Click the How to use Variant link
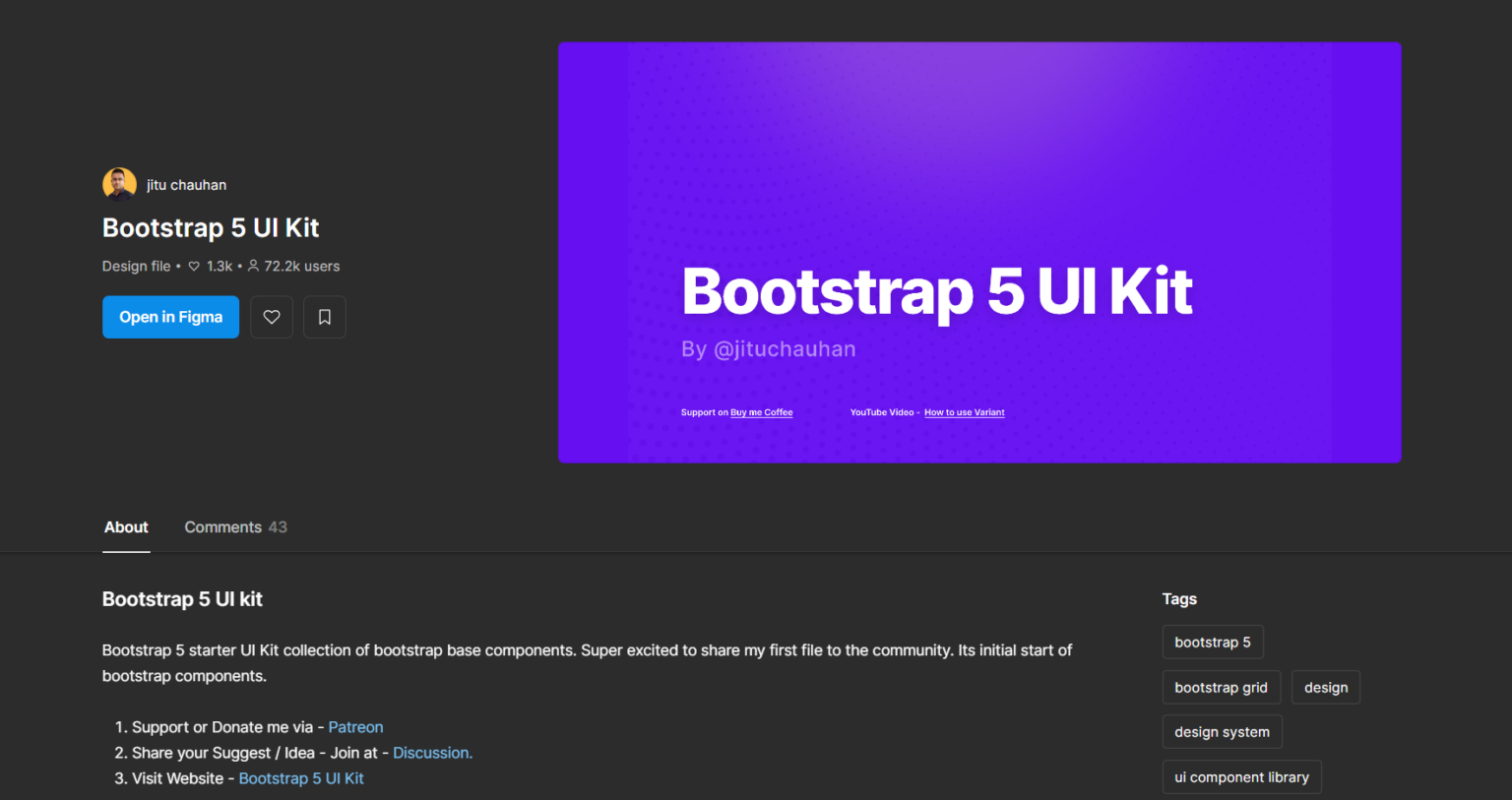This screenshot has height=800, width=1512. [x=964, y=412]
